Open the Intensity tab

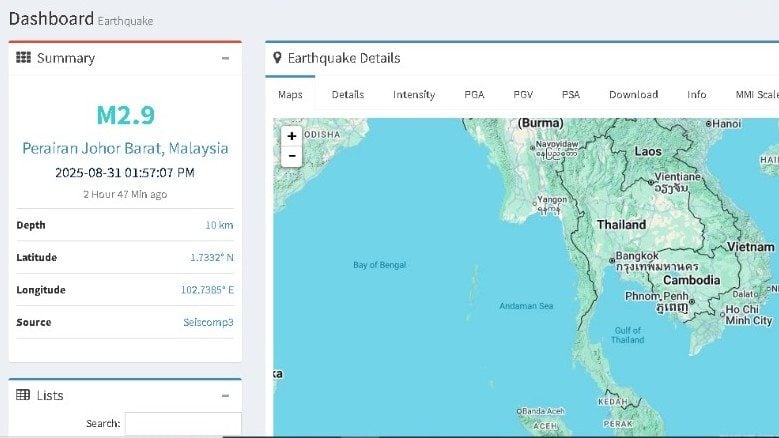click(x=414, y=95)
